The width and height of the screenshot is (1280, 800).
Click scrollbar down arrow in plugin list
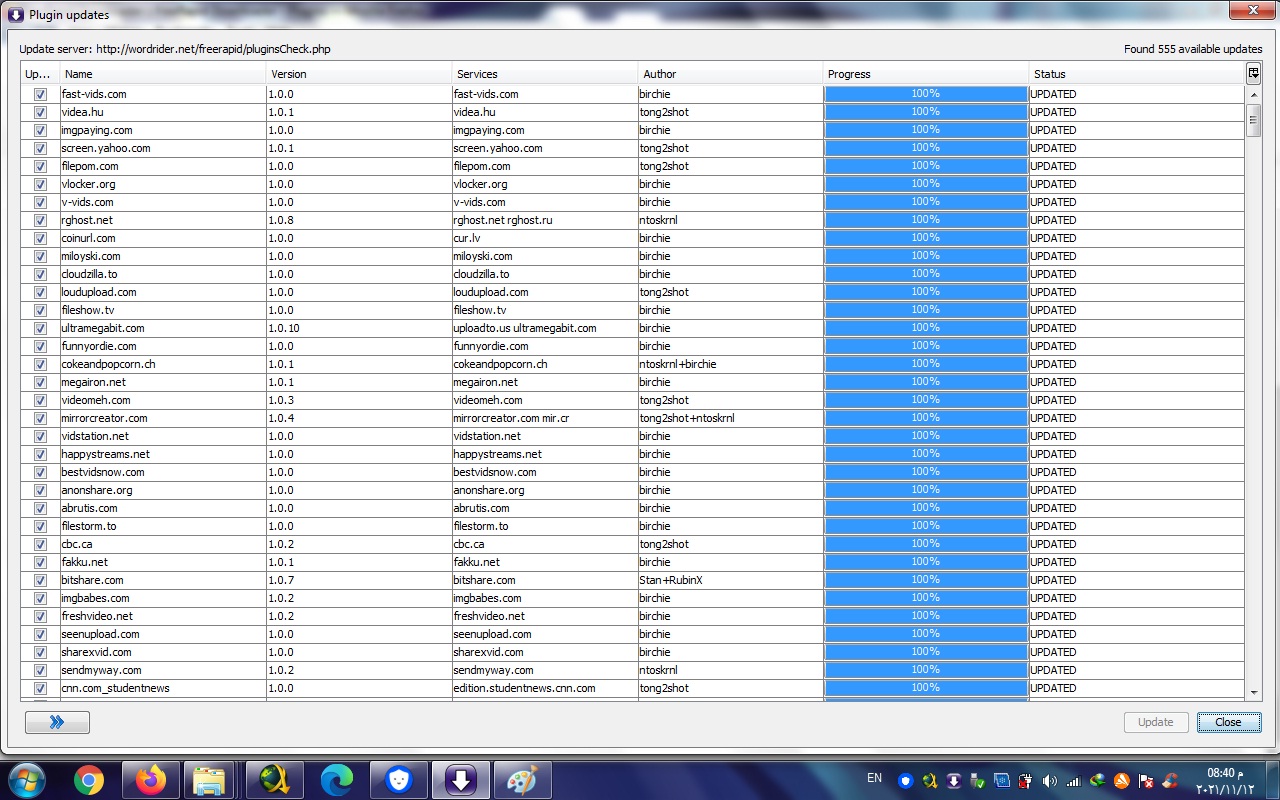click(1253, 692)
